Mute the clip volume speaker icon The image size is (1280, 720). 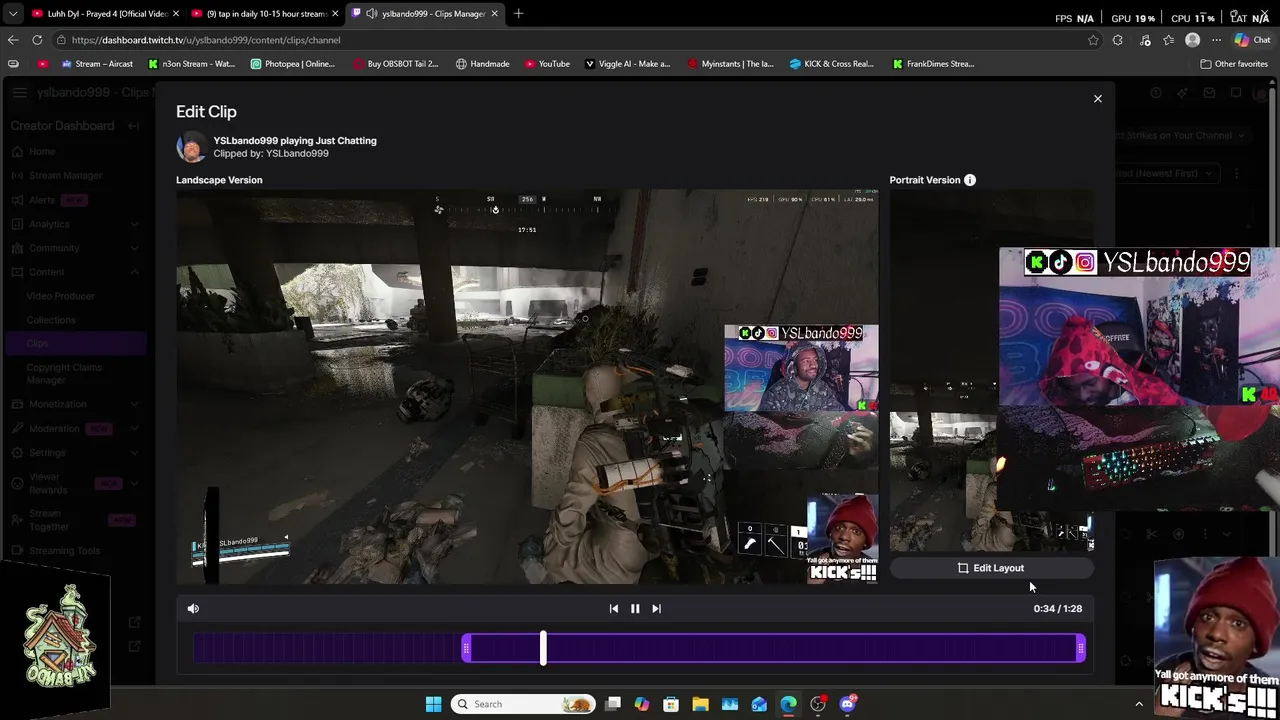[x=193, y=608]
